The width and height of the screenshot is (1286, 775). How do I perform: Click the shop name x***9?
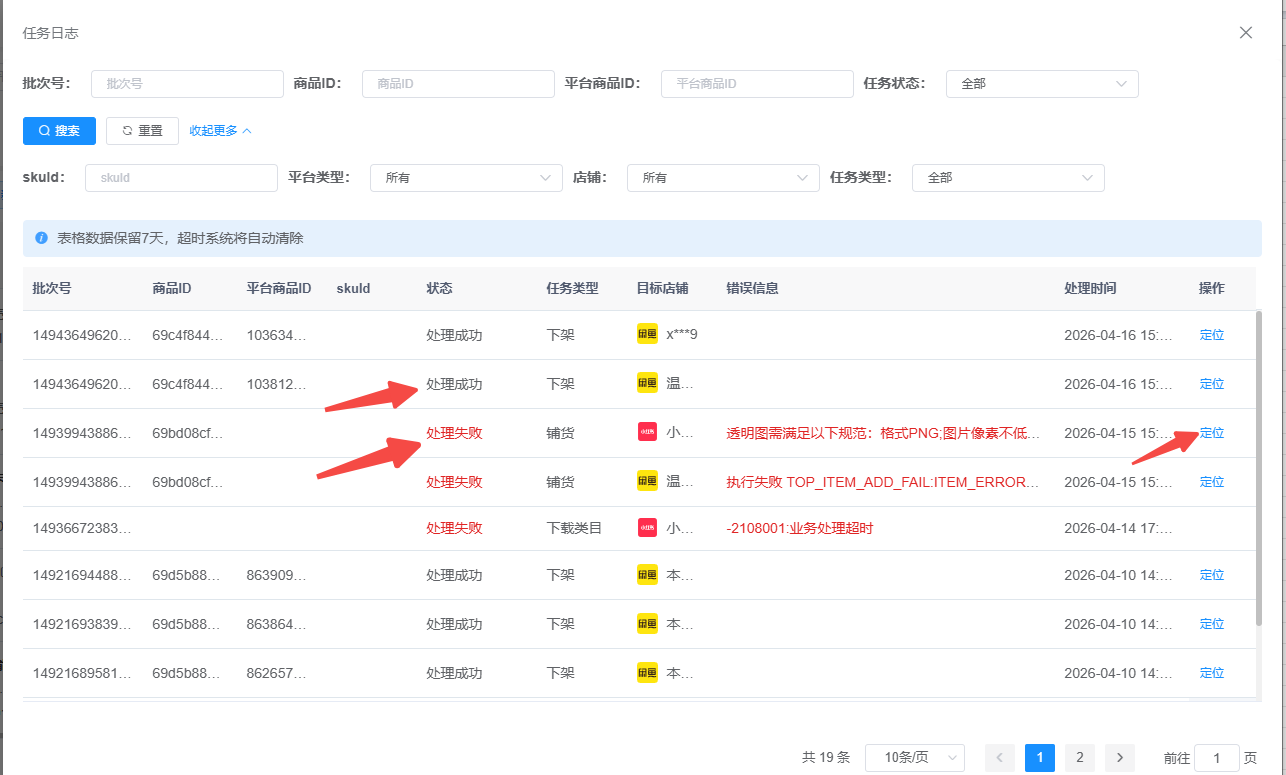pos(682,335)
